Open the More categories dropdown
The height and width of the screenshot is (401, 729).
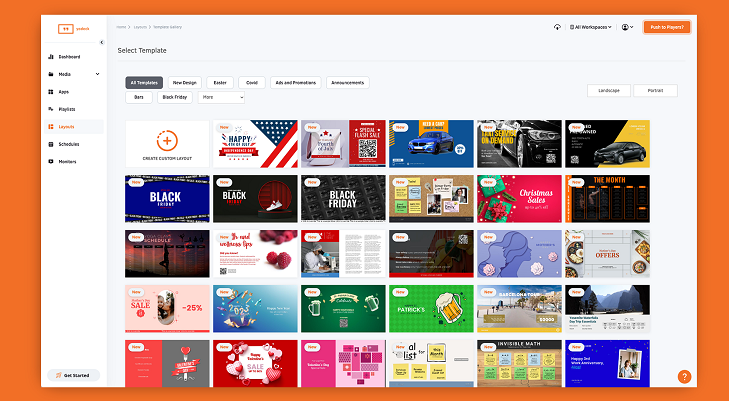click(x=221, y=97)
